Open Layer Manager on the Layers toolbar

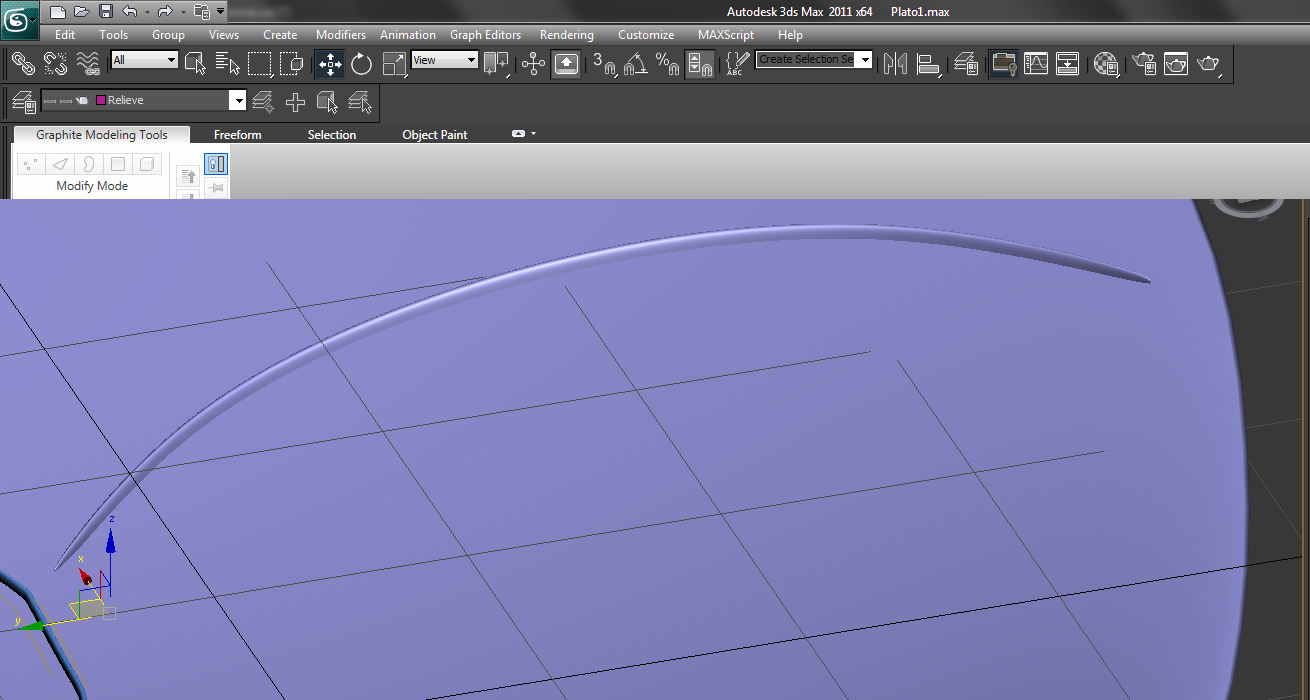point(24,101)
